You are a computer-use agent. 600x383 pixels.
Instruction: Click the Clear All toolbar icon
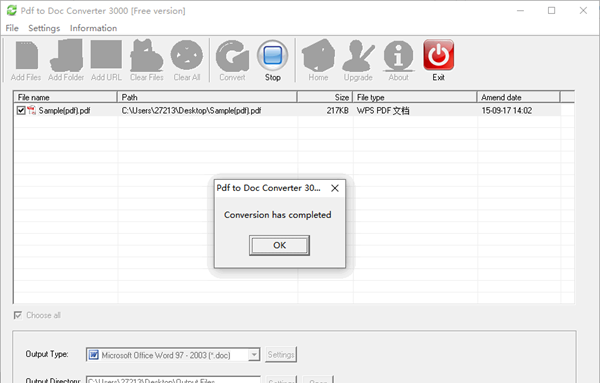point(187,55)
